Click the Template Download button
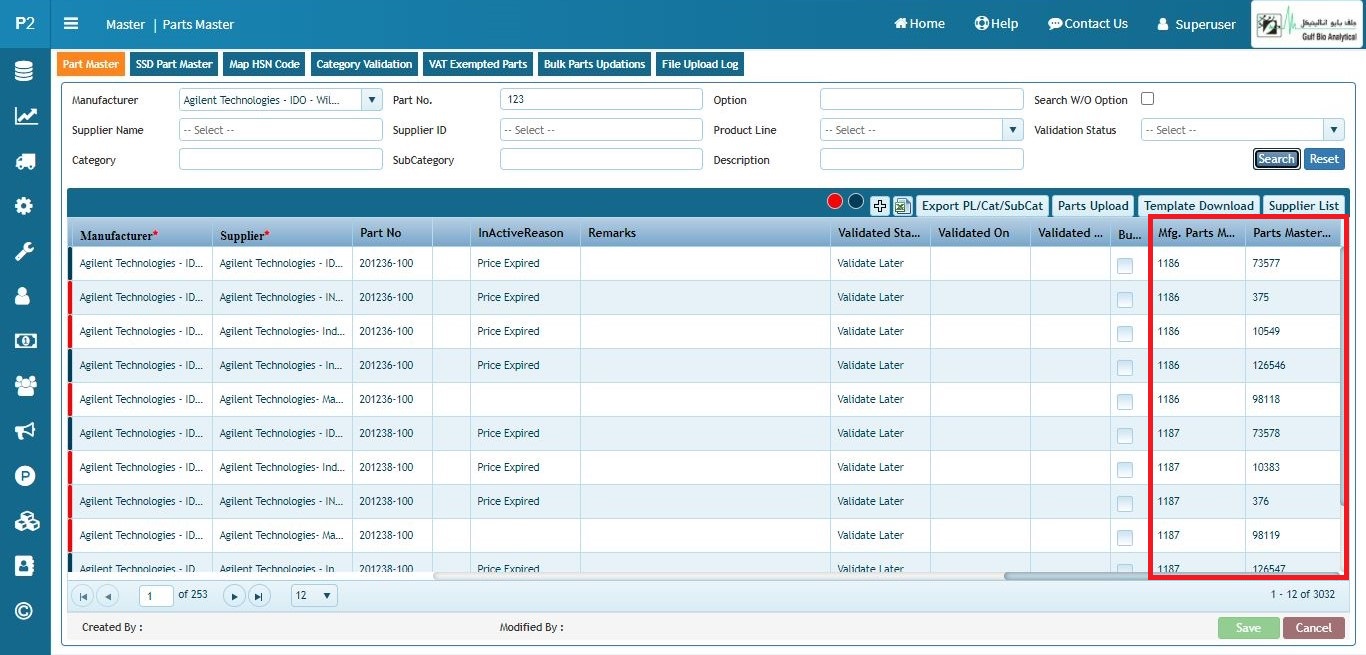This screenshot has width=1366, height=655. [1199, 205]
